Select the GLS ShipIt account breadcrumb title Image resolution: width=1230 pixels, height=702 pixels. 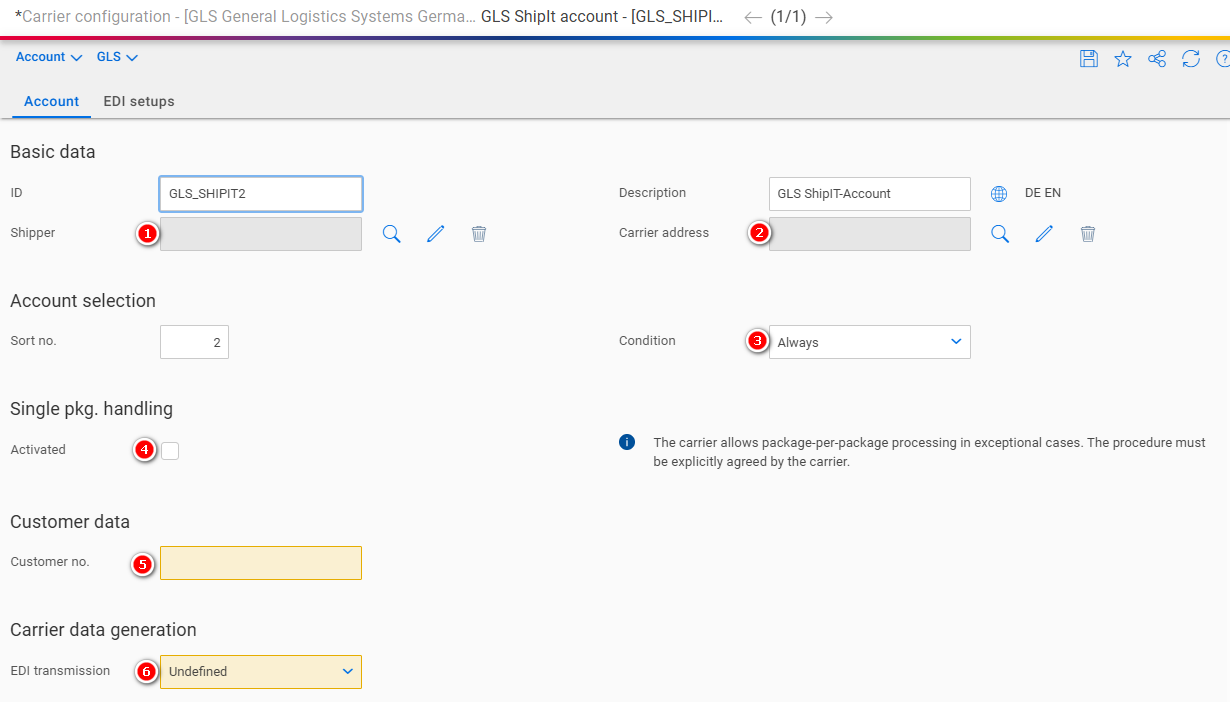(x=603, y=17)
